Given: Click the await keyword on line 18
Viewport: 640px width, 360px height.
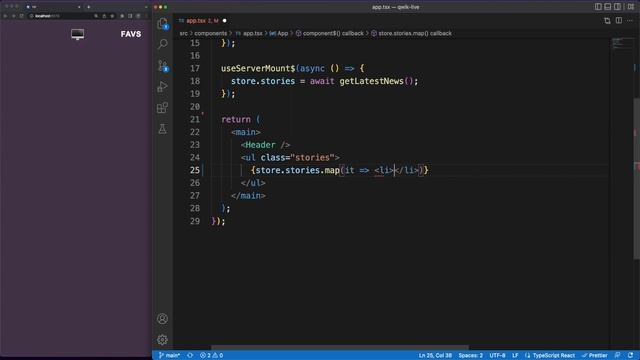Looking at the screenshot, I should [322, 81].
